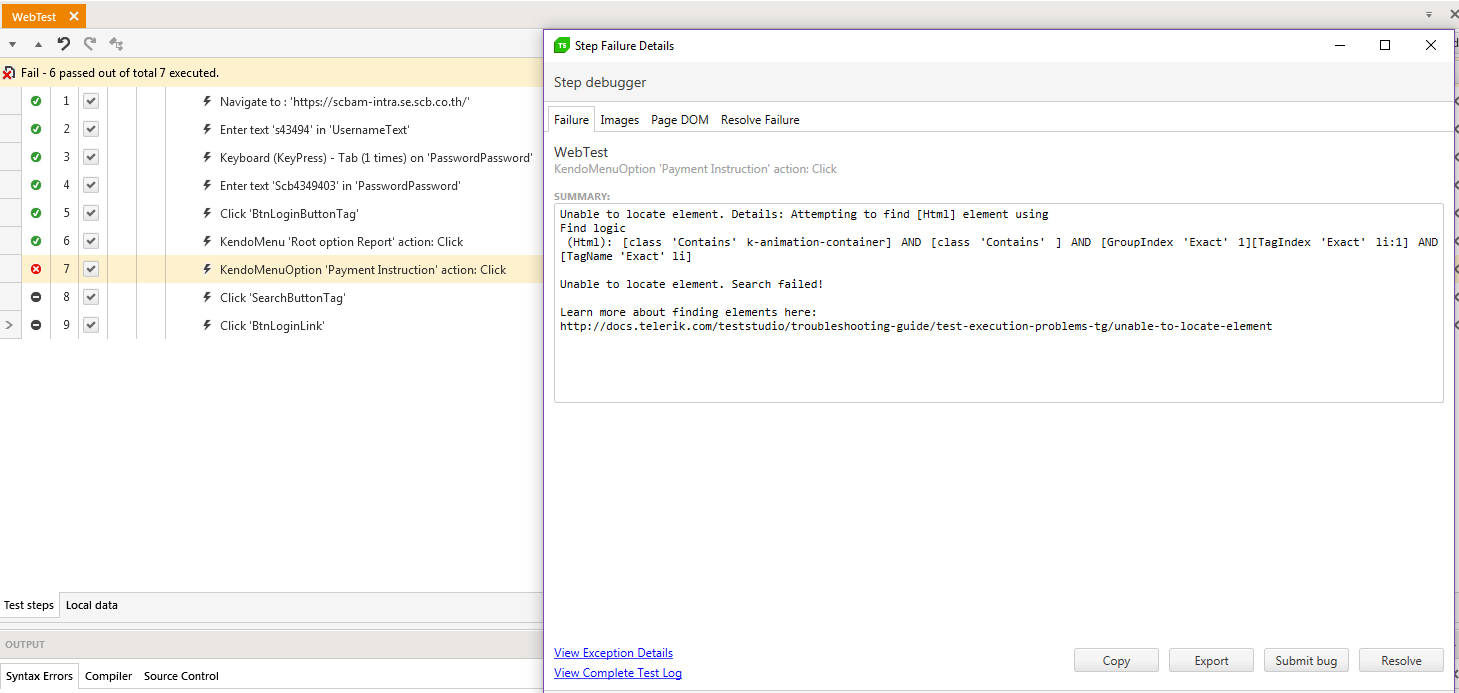Close the WebTest tab with its X

[74, 17]
